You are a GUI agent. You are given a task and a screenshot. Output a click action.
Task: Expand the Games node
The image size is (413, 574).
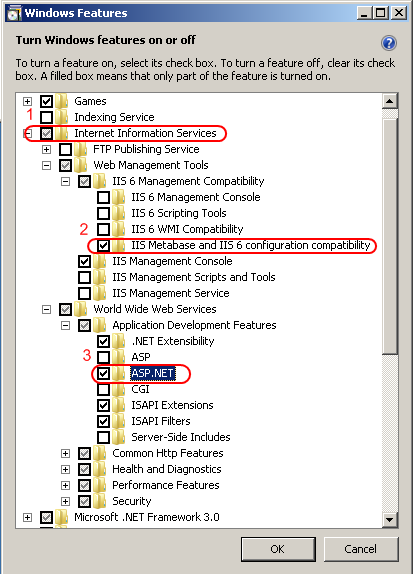27,101
